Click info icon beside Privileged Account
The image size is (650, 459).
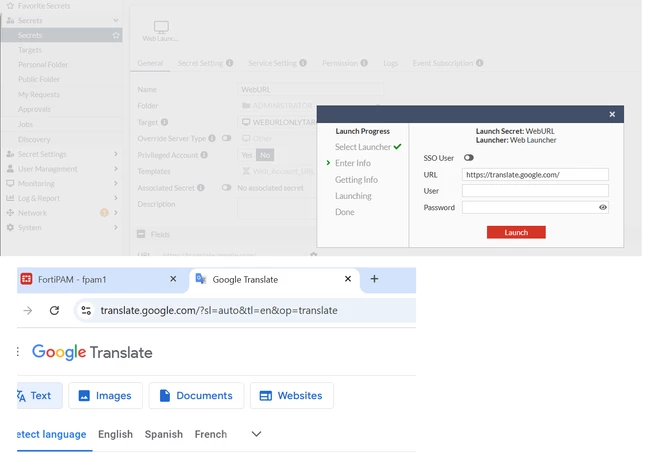pos(204,155)
